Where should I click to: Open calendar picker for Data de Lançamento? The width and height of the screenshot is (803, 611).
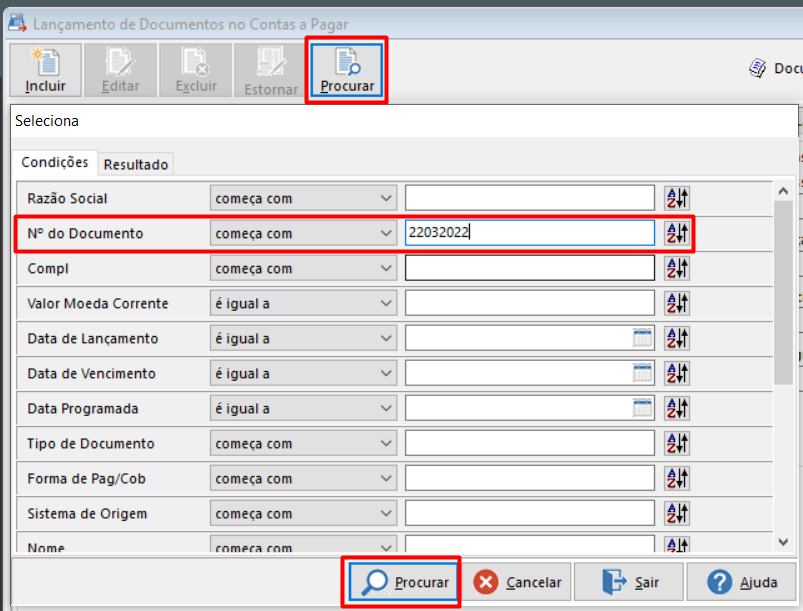click(642, 338)
